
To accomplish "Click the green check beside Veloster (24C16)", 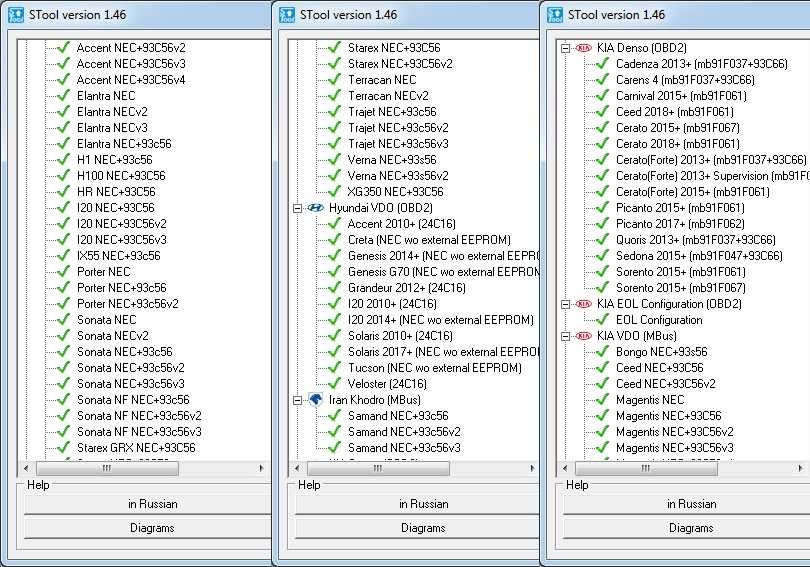I will (x=334, y=384).
